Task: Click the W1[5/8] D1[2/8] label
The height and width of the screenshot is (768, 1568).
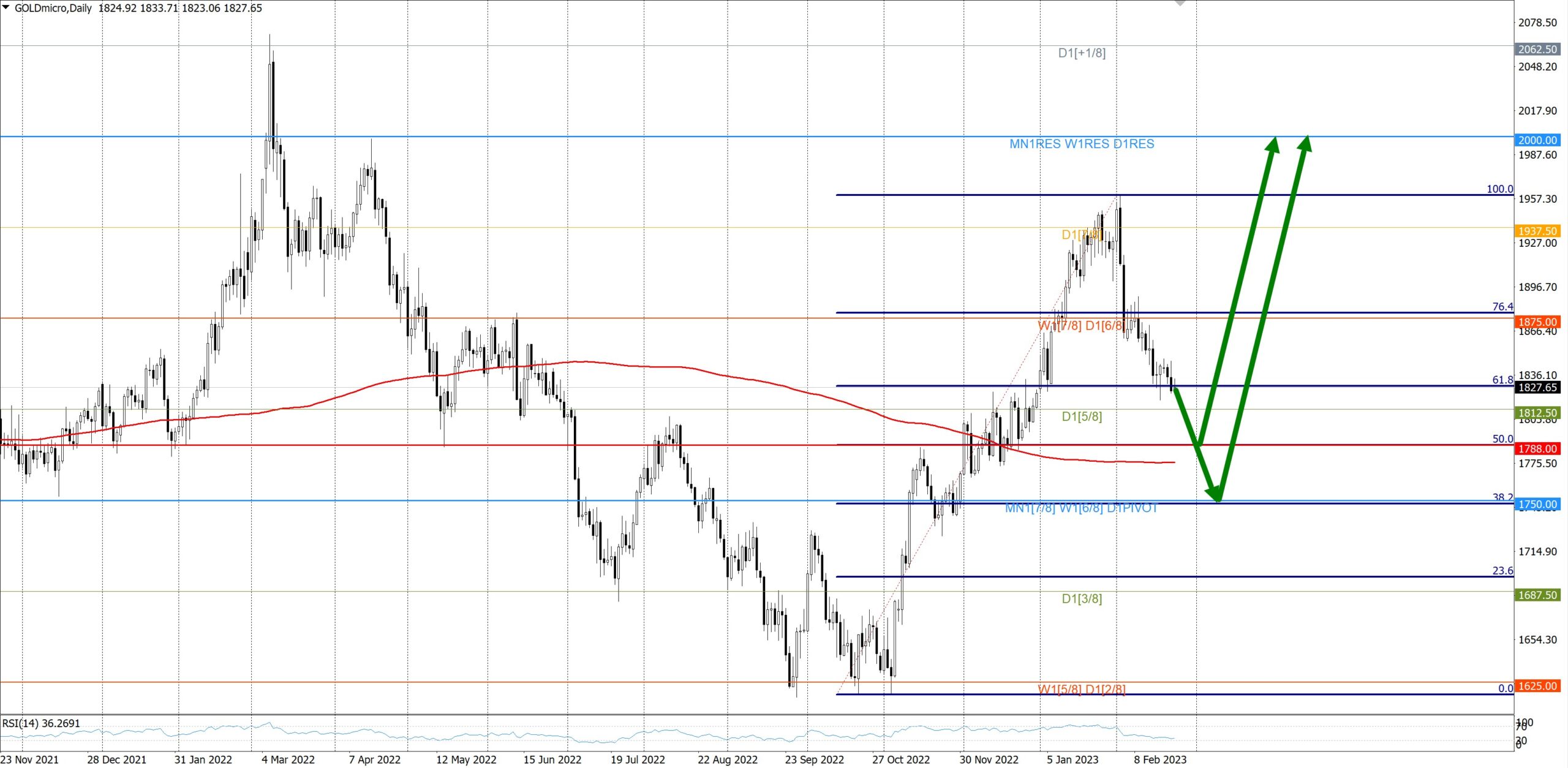Action: point(1082,689)
